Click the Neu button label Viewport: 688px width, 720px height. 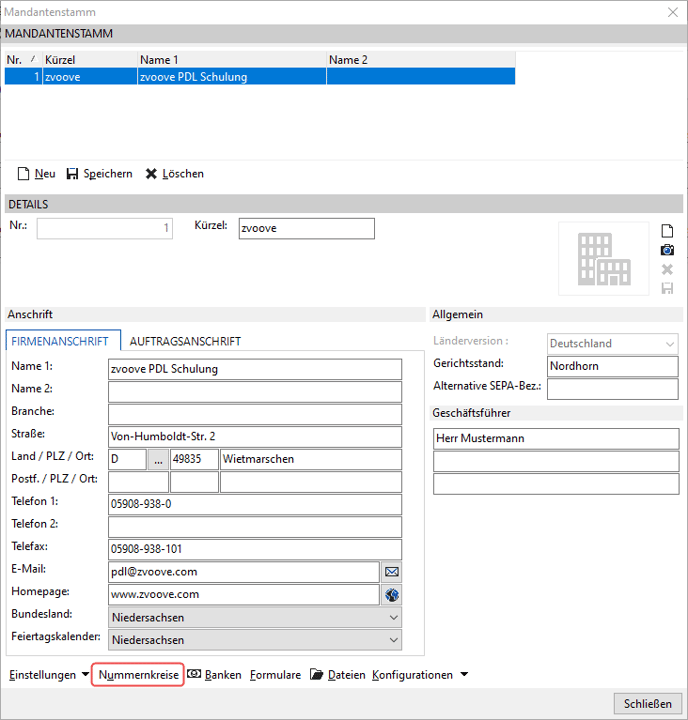(x=45, y=174)
